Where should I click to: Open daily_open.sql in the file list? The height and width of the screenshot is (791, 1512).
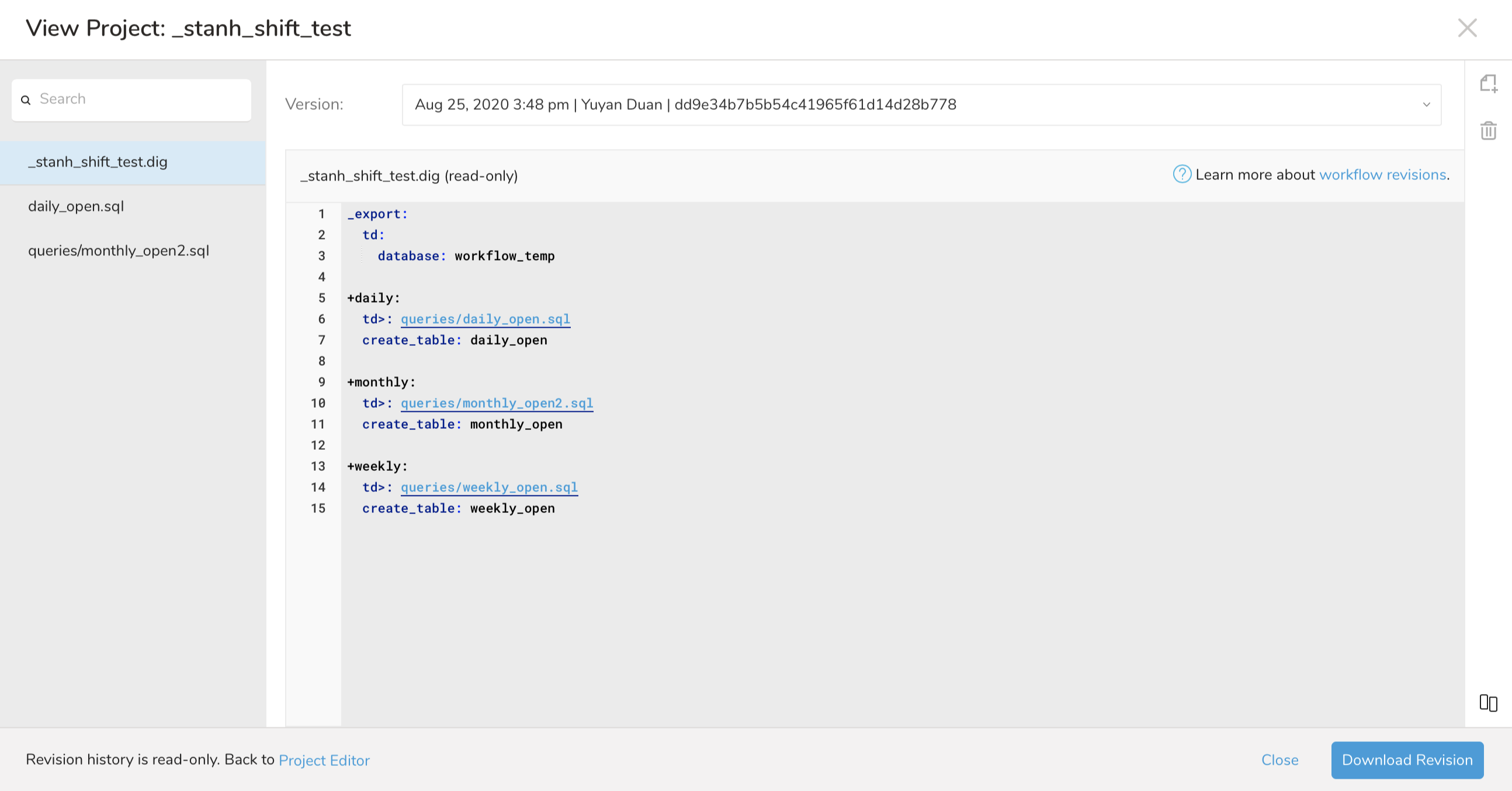pyautogui.click(x=77, y=207)
